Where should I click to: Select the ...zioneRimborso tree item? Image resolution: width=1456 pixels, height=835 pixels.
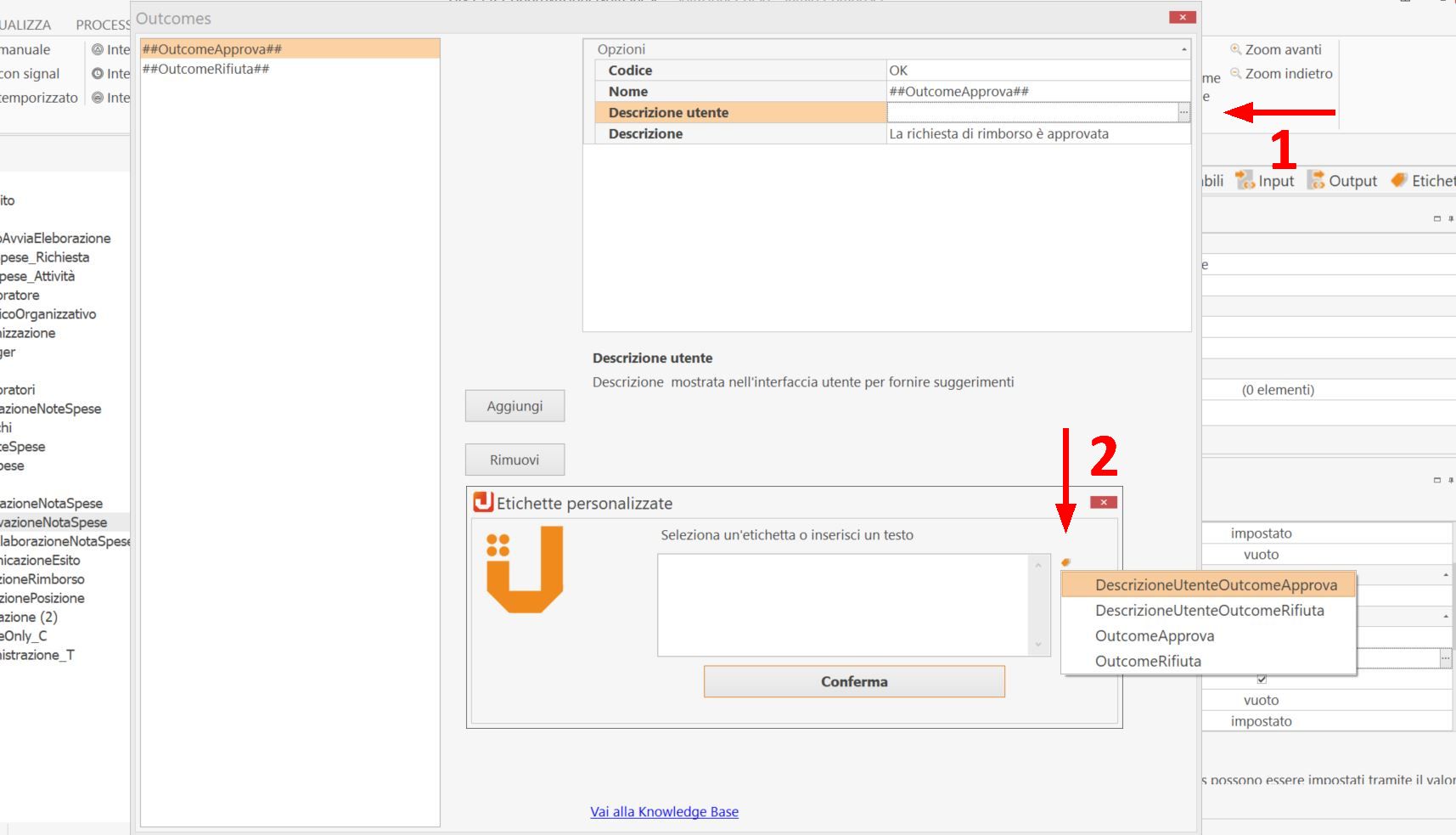(x=42, y=578)
